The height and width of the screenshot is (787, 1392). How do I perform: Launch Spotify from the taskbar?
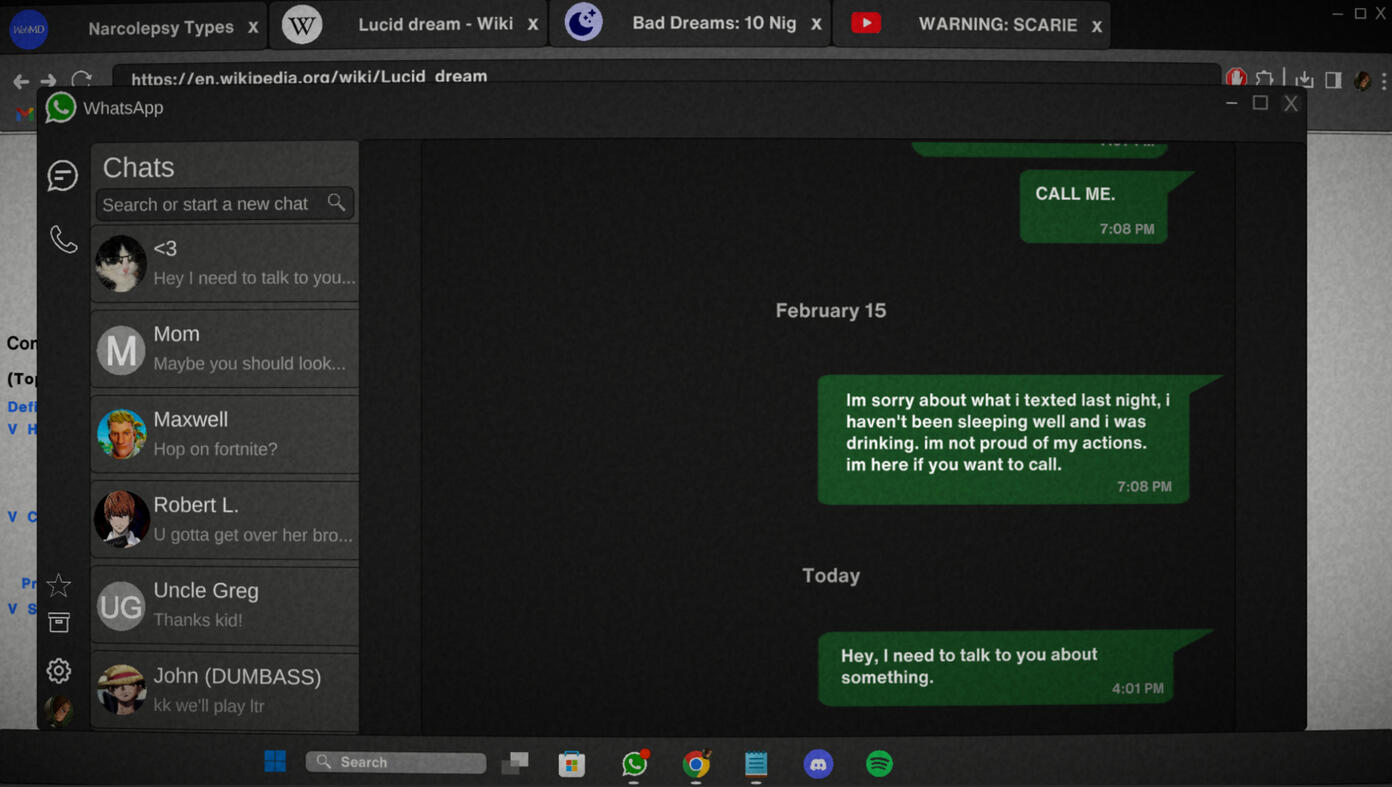pyautogui.click(x=879, y=764)
